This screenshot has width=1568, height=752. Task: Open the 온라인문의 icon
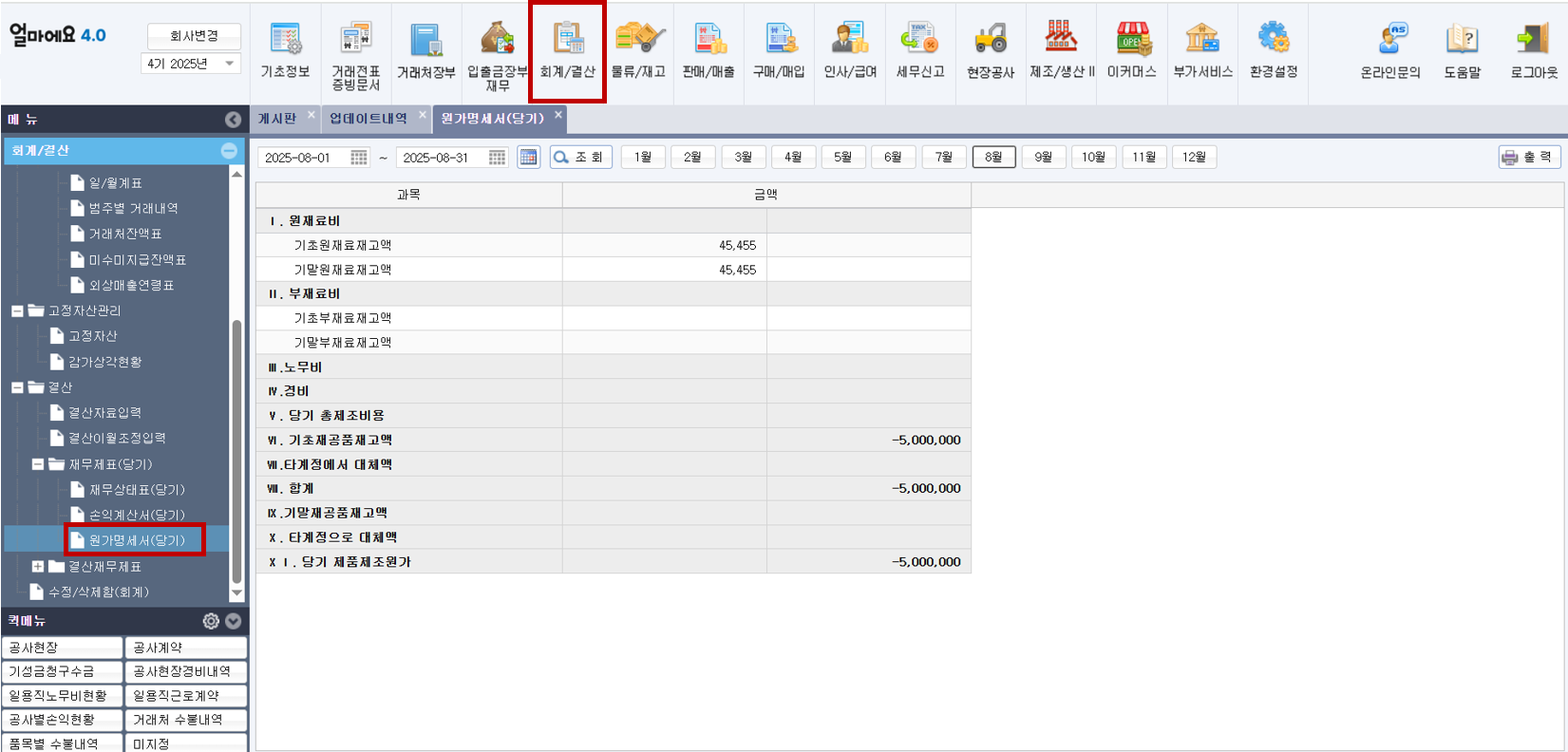[1391, 51]
